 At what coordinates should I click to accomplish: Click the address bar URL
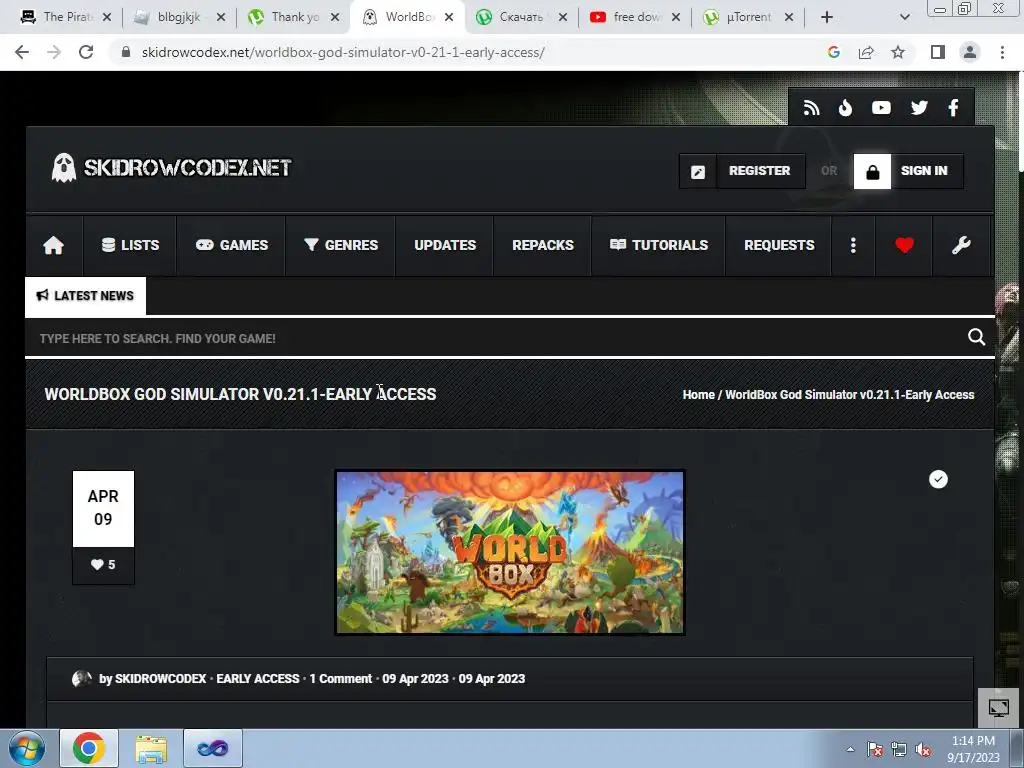pyautogui.click(x=344, y=52)
